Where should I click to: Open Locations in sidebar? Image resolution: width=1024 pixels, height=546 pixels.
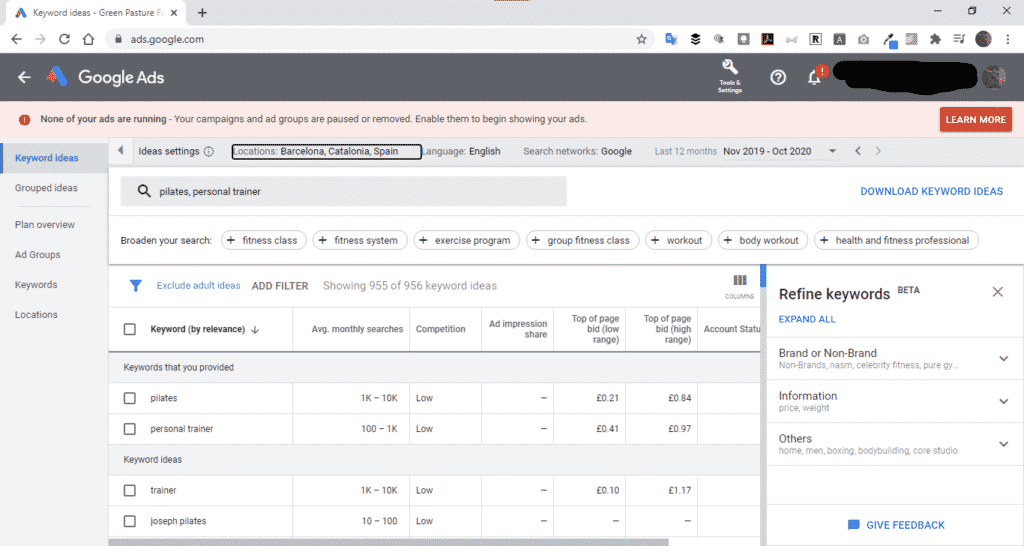[x=36, y=315]
